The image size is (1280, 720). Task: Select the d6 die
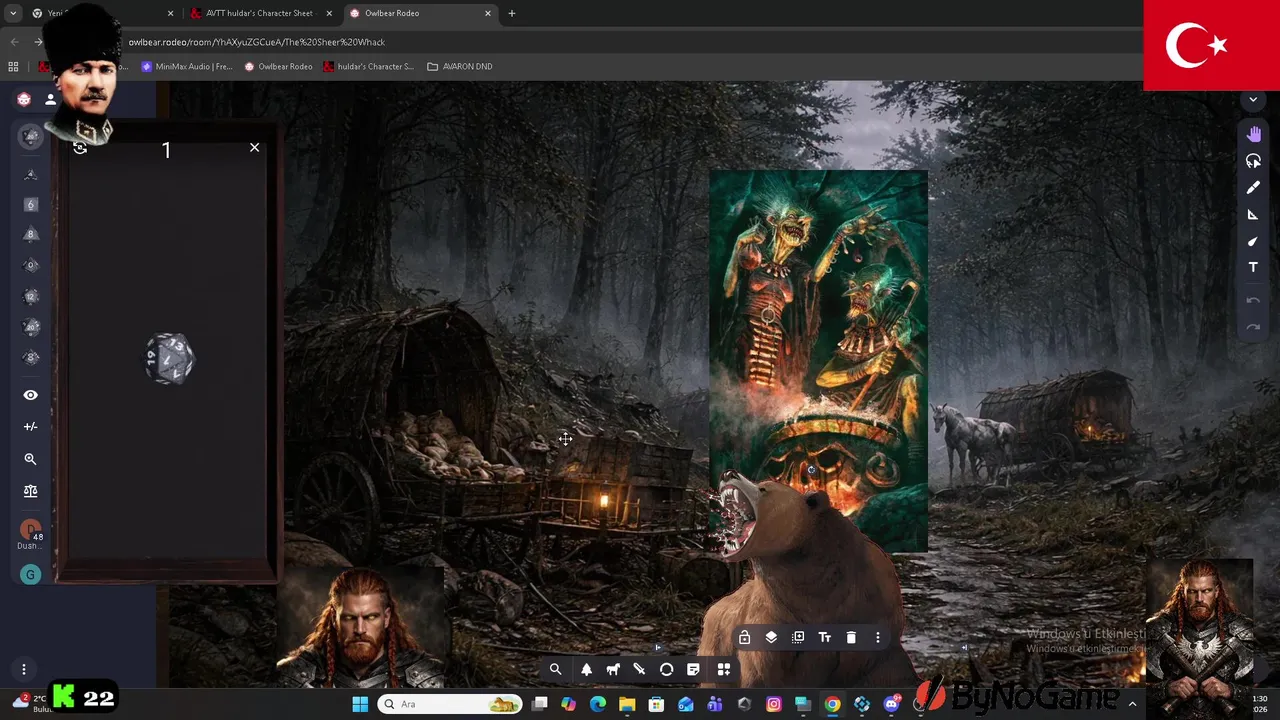tap(31, 204)
